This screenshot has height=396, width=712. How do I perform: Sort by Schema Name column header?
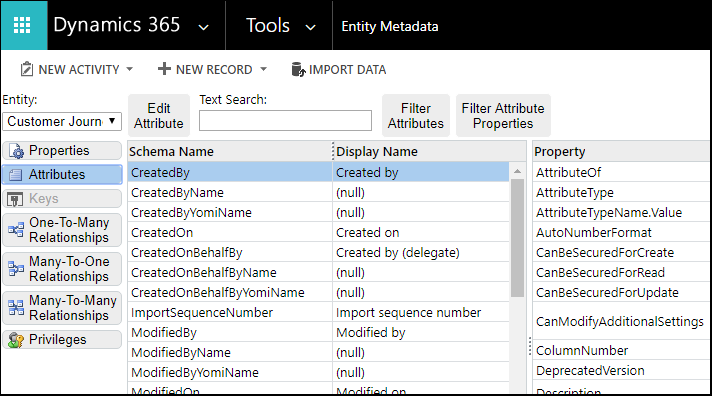(x=230, y=151)
